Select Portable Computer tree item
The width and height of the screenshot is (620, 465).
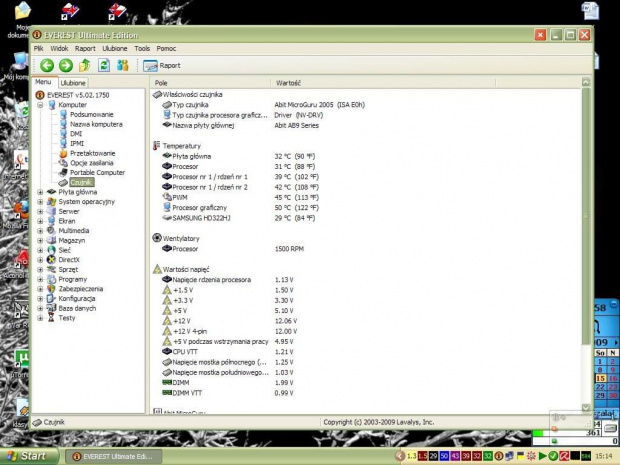tap(97, 172)
